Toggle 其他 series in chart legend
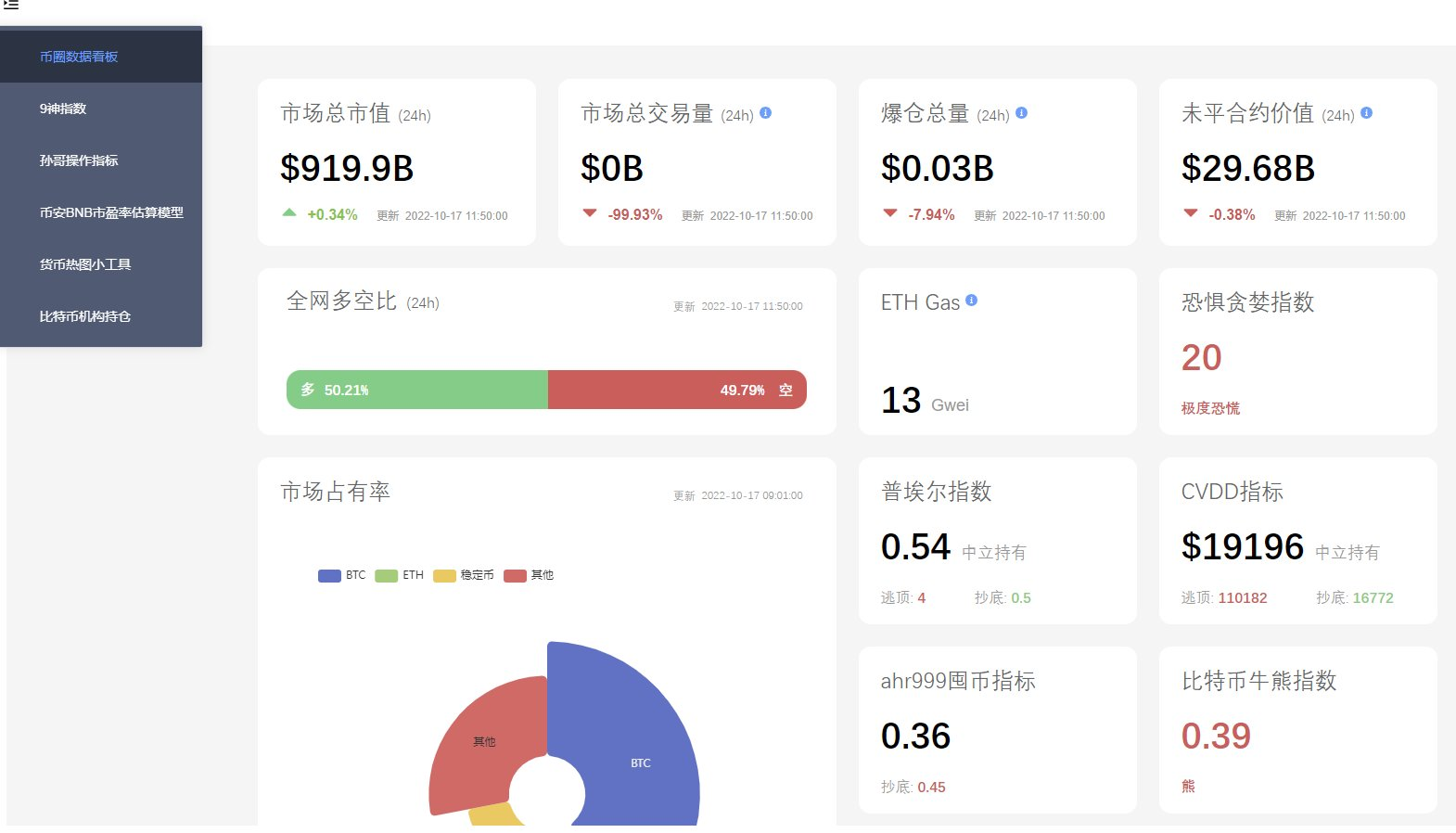 point(529,575)
